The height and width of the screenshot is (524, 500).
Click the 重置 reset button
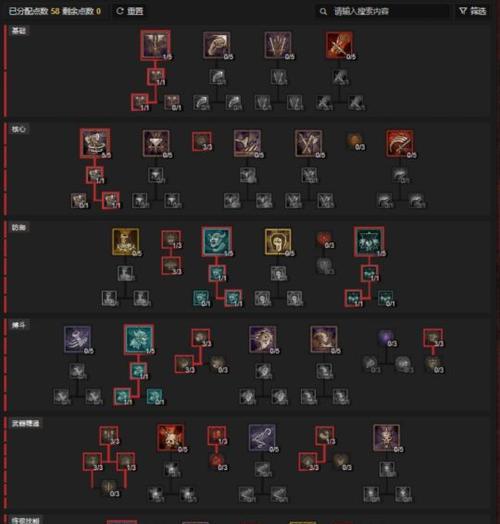tap(130, 11)
